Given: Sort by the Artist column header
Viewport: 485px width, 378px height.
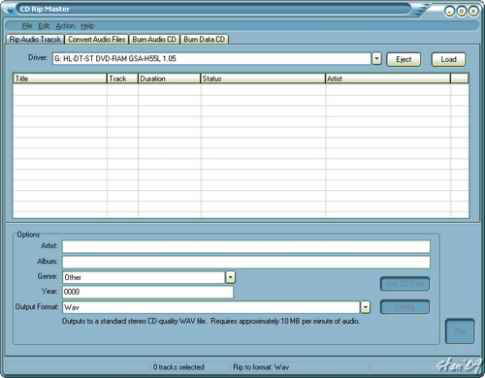Looking at the screenshot, I should tap(388, 79).
